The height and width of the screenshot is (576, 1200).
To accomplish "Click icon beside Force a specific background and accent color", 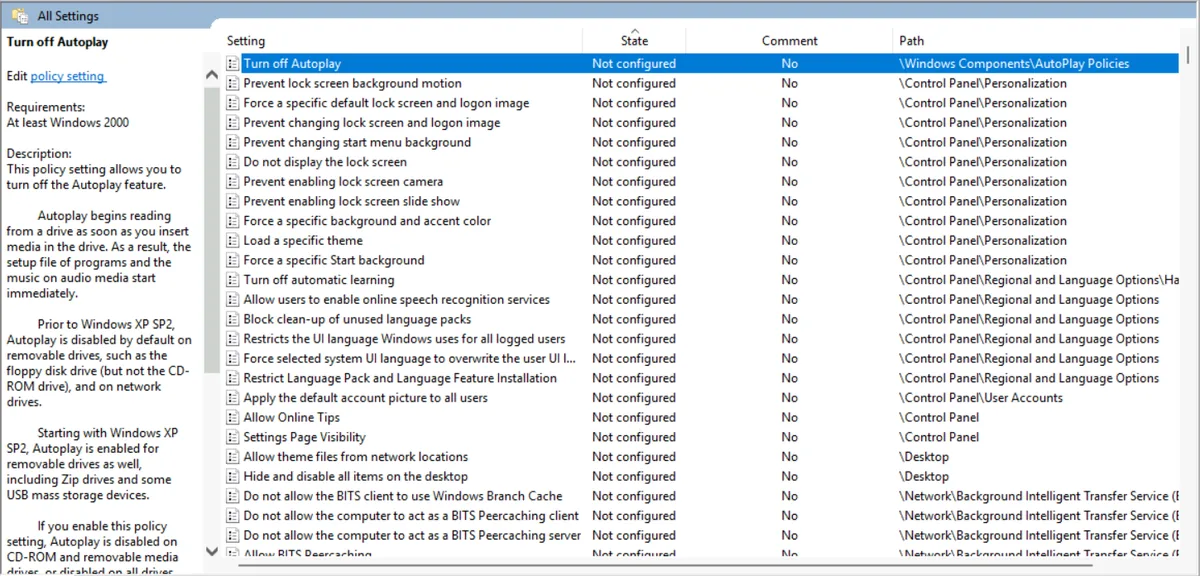I will (232, 221).
